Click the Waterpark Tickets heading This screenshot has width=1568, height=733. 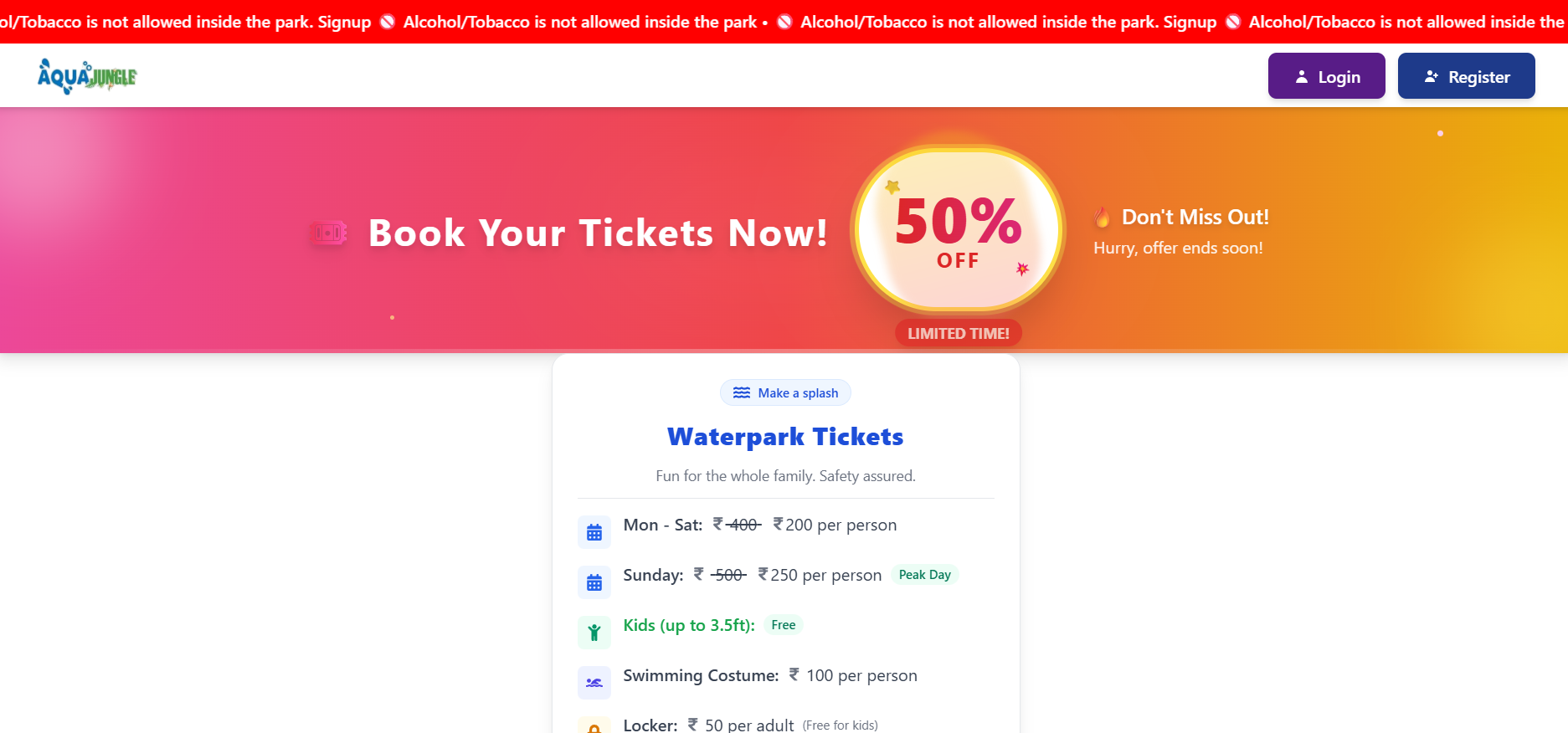tap(784, 436)
